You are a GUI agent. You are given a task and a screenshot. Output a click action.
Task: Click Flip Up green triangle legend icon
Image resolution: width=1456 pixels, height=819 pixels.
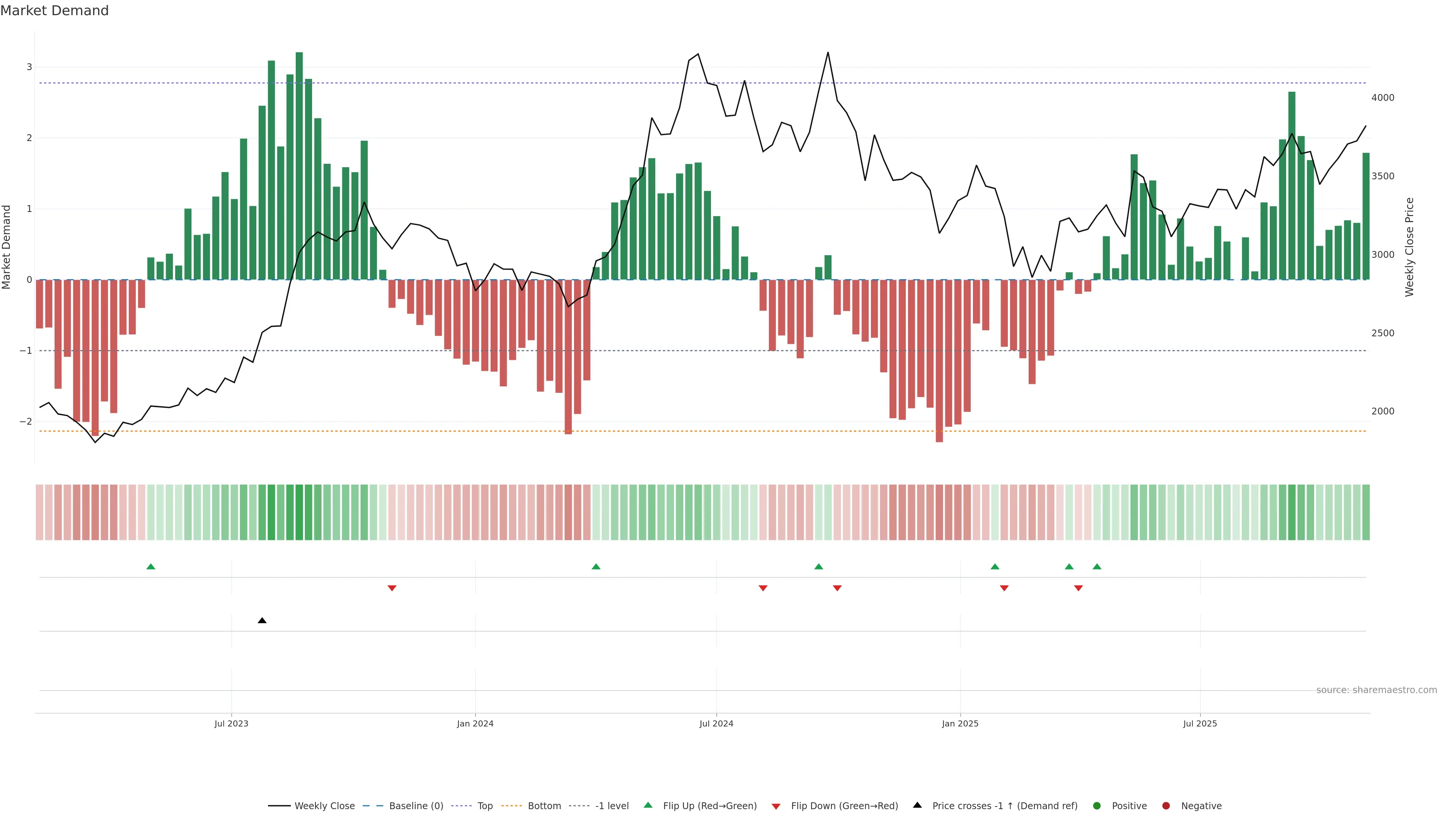coord(648,805)
